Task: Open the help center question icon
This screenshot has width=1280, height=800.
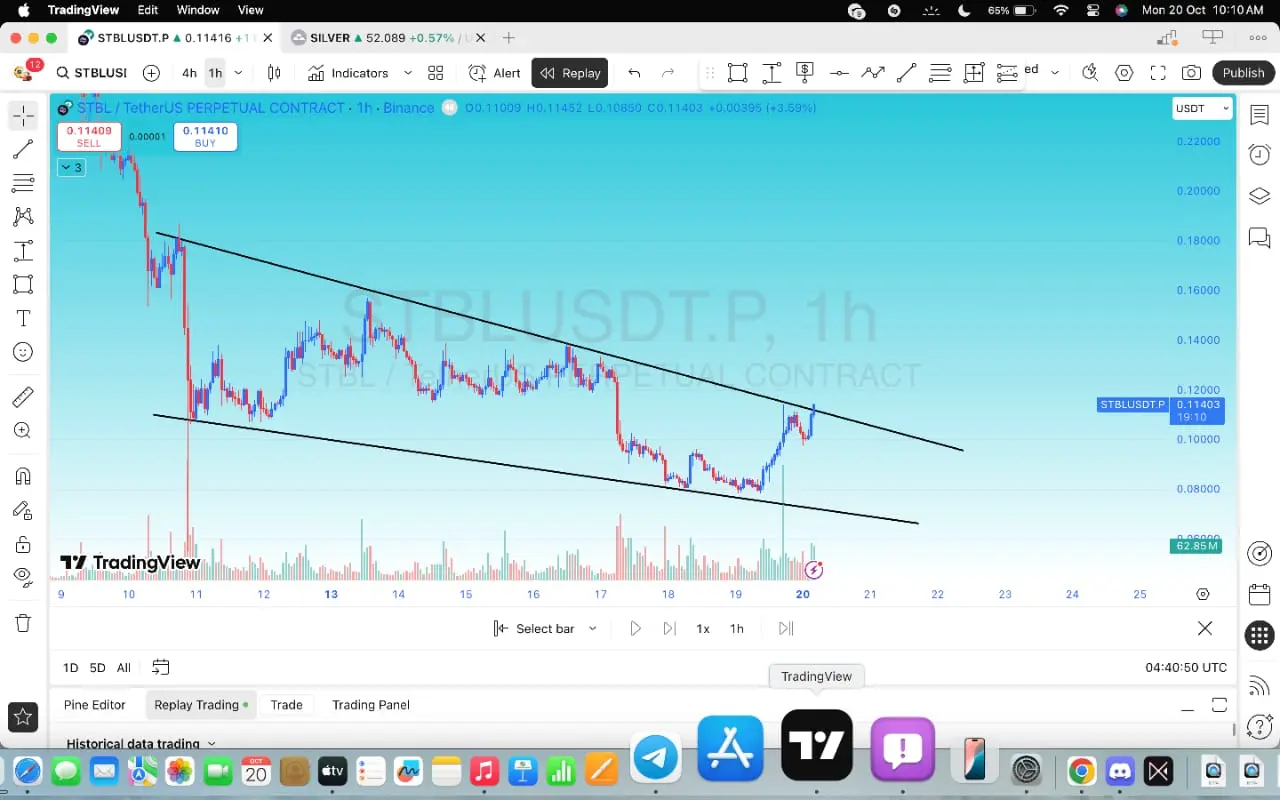Action: click(1259, 726)
